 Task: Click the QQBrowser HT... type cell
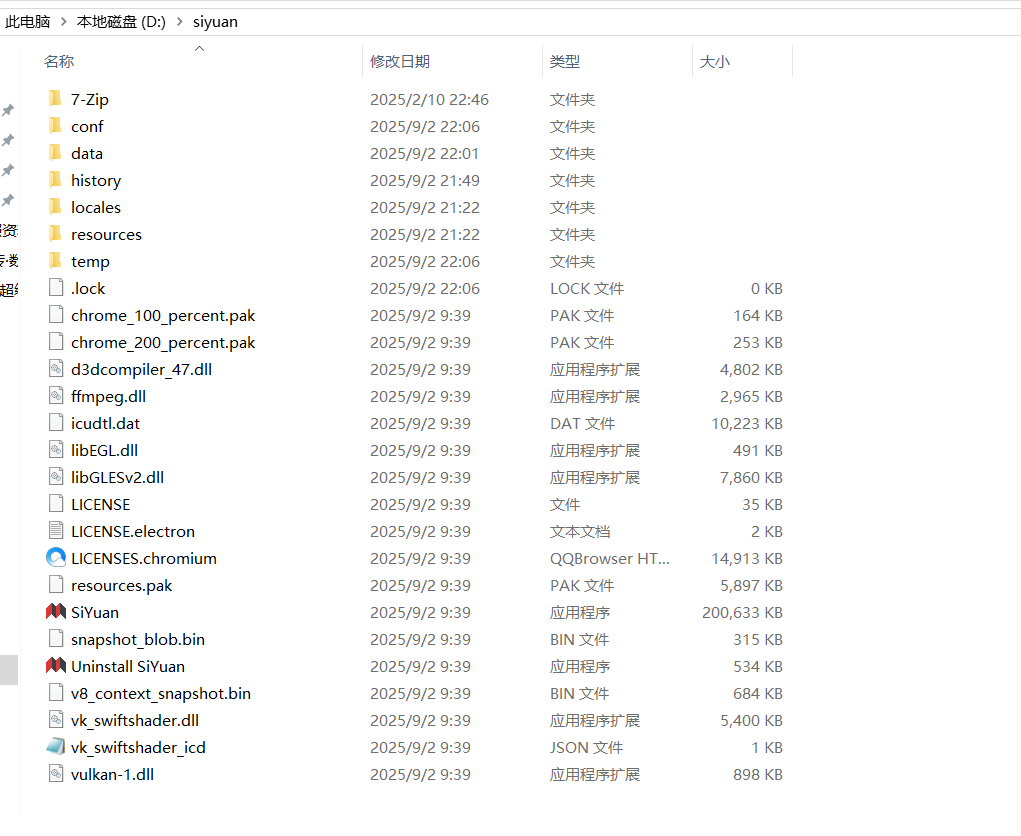[609, 559]
